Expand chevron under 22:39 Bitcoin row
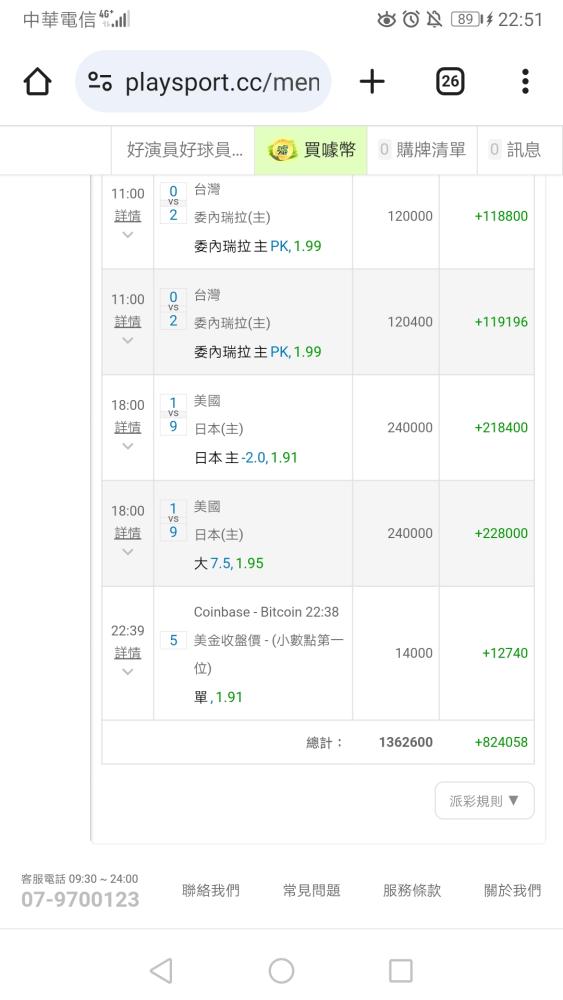The width and height of the screenshot is (563, 1000). [x=128, y=672]
